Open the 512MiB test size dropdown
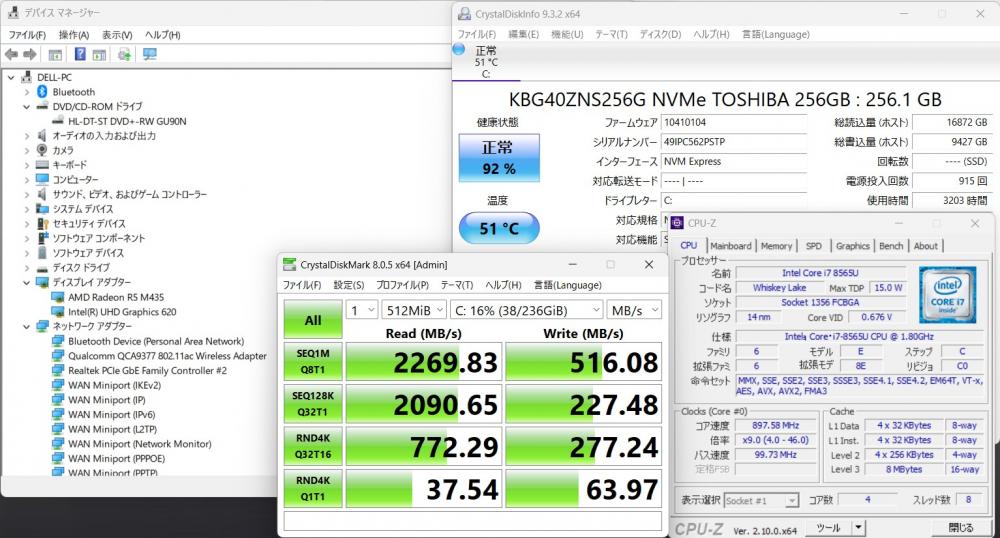This screenshot has height=538, width=1000. (x=413, y=310)
